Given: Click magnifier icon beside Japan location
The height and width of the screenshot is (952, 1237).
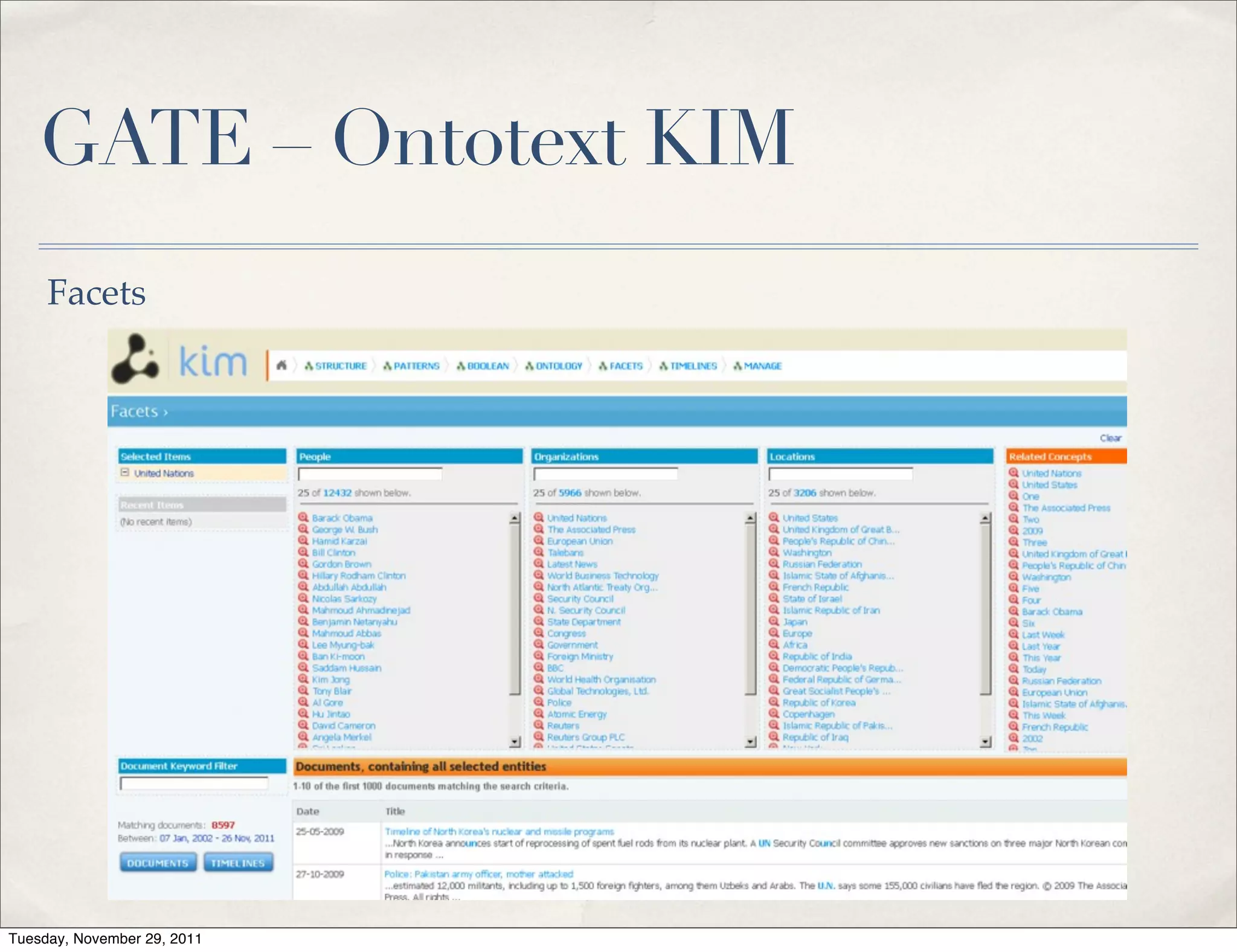Looking at the screenshot, I should click(774, 622).
